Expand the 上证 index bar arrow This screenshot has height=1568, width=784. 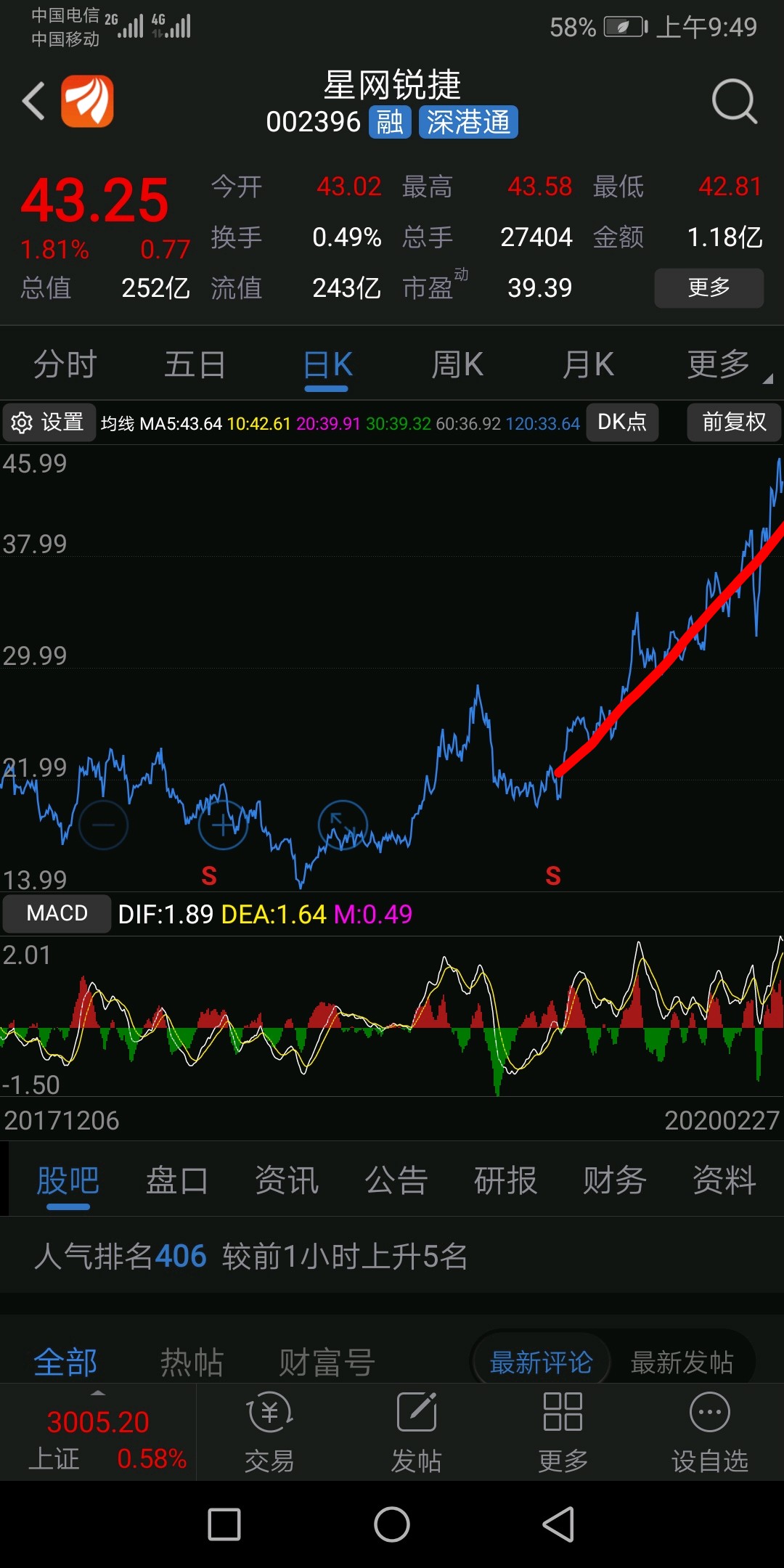pos(98,1393)
